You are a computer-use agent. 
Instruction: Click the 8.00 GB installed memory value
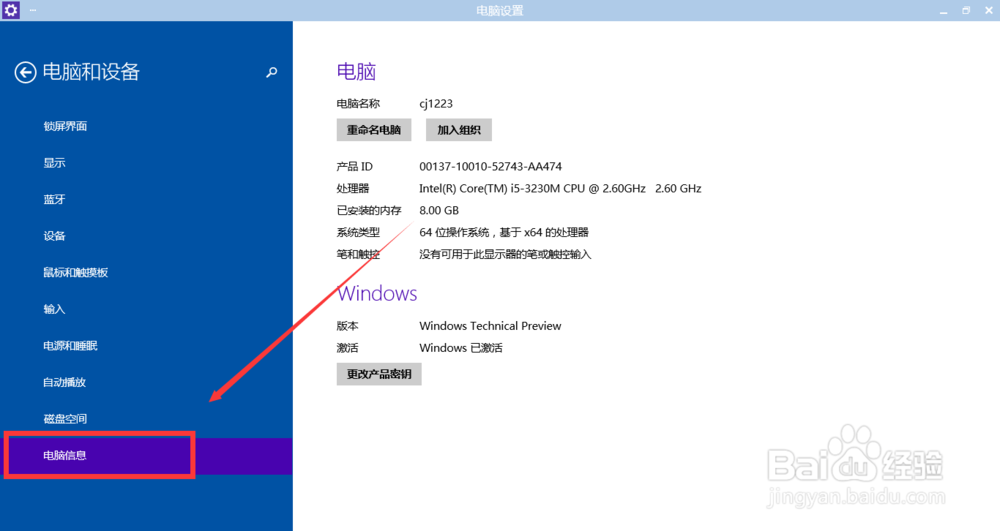point(439,210)
